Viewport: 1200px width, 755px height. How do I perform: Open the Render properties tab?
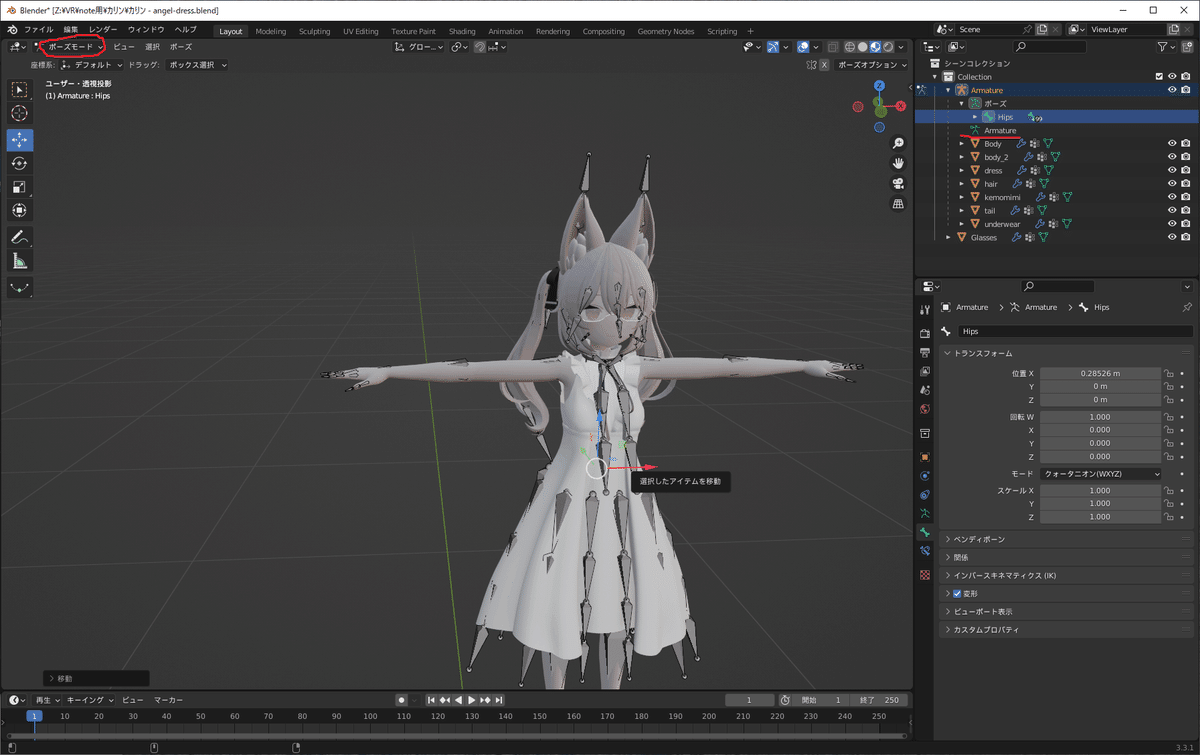click(925, 332)
